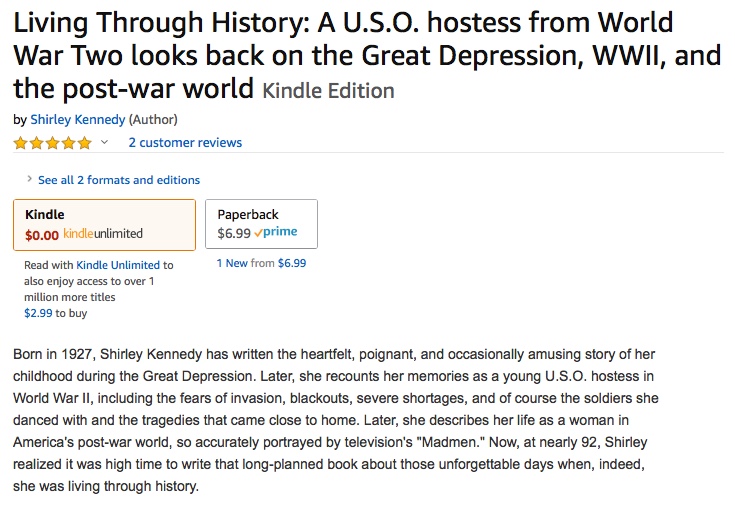Click the $0.00 Kindle price

pos(42,234)
